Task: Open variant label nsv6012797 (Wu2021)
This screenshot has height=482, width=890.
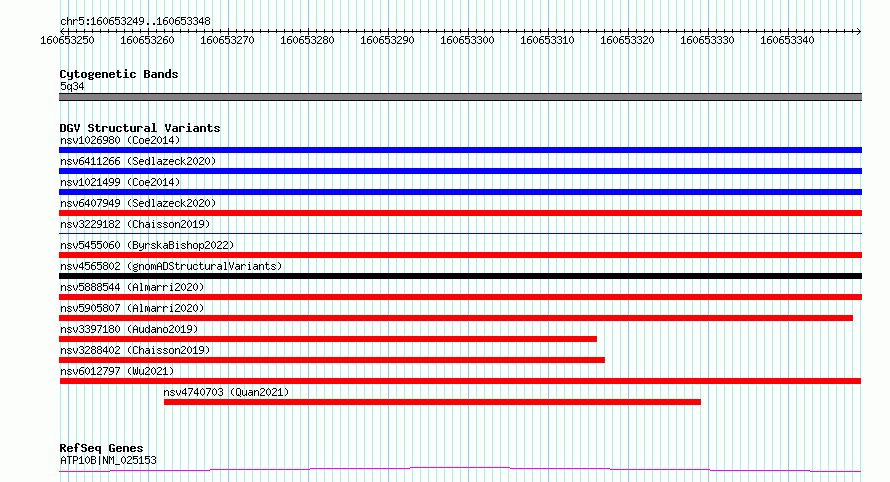Action: click(117, 371)
